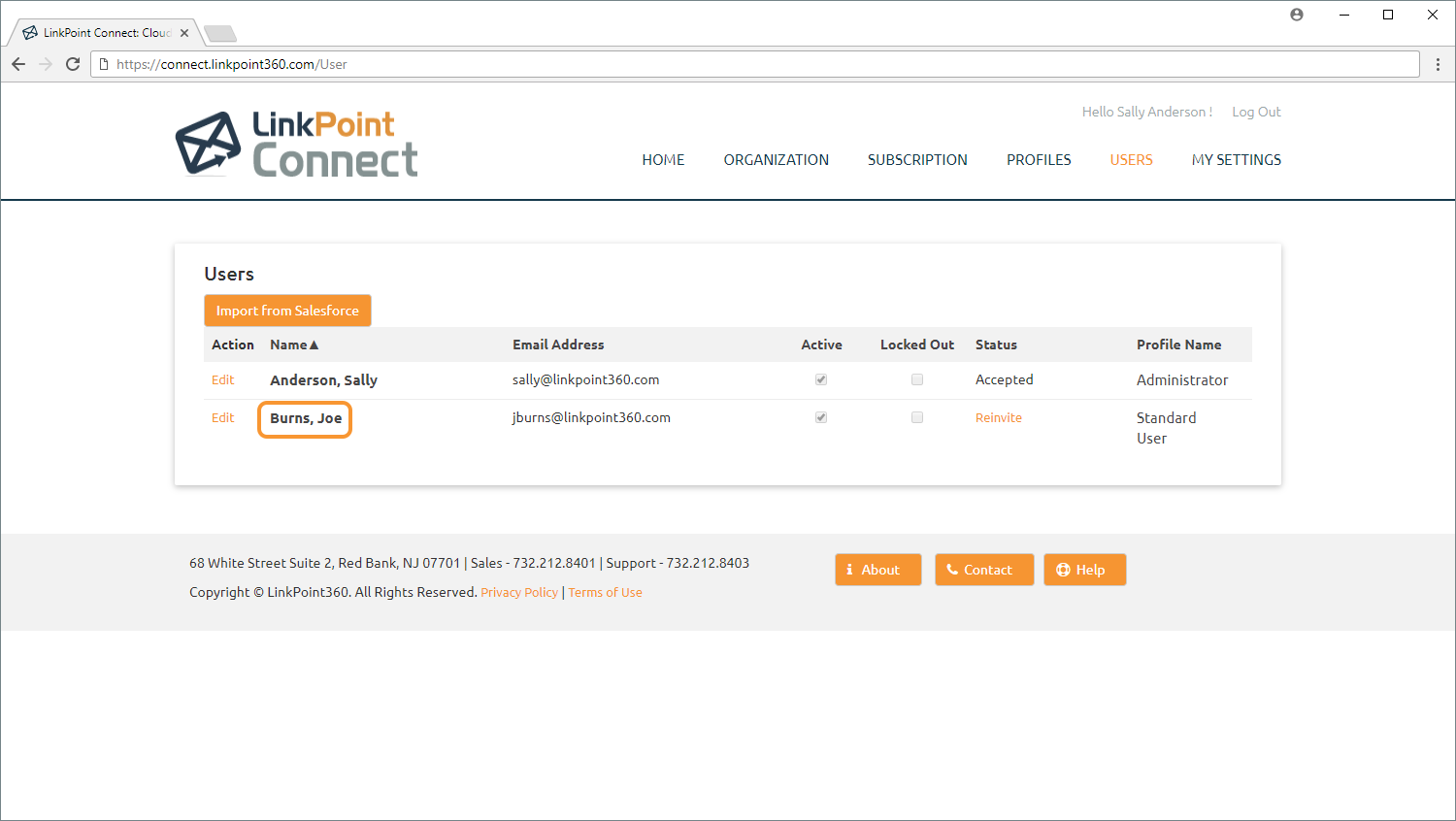
Task: Click the Email Address column header
Action: coord(558,345)
